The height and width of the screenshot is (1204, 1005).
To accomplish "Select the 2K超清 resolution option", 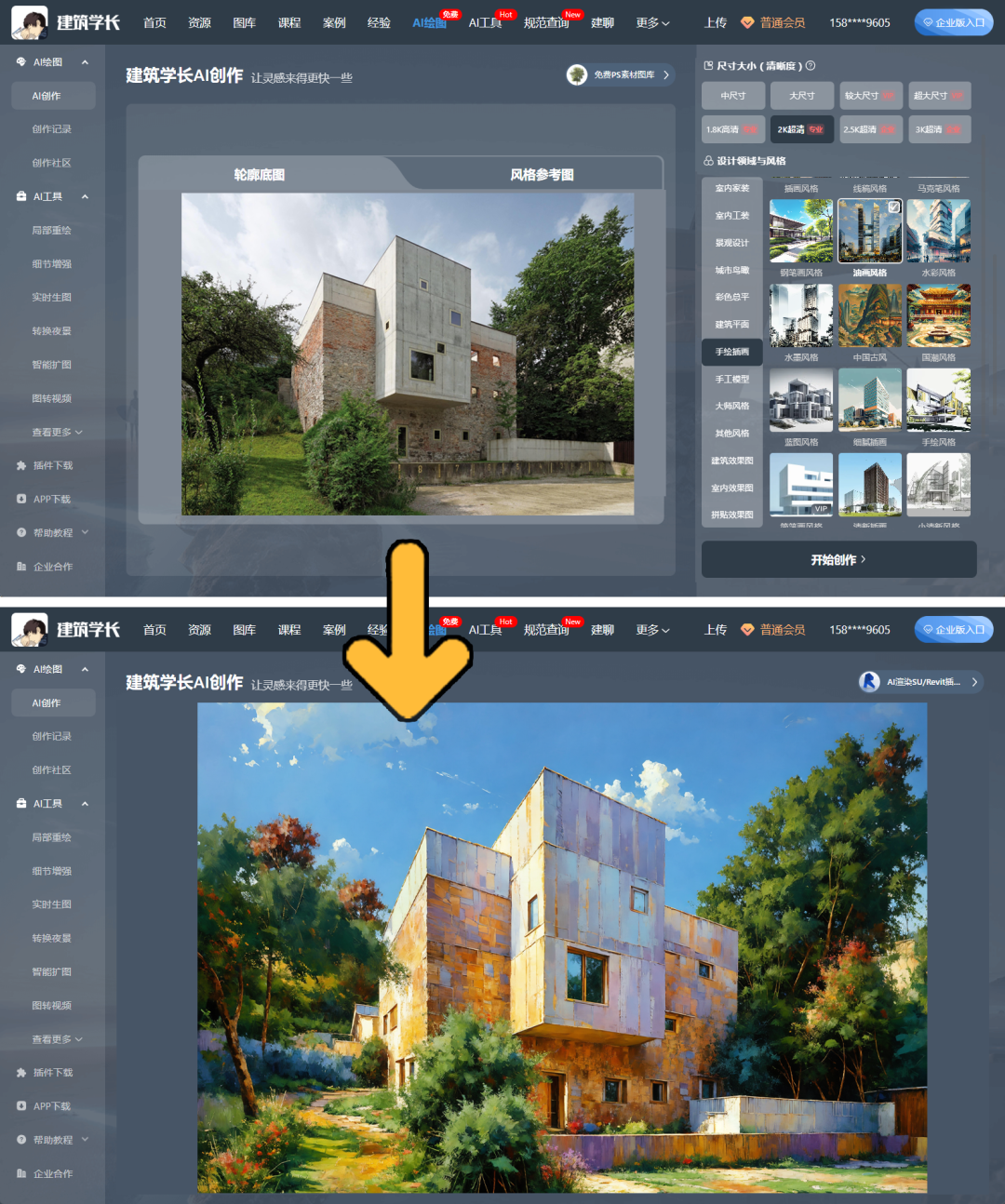I will tap(802, 129).
